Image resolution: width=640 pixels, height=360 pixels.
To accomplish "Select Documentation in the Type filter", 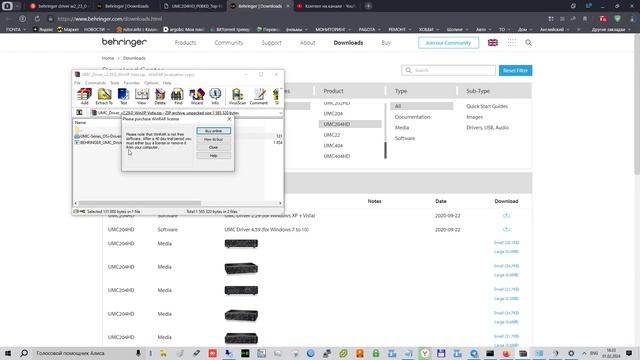I will [412, 117].
